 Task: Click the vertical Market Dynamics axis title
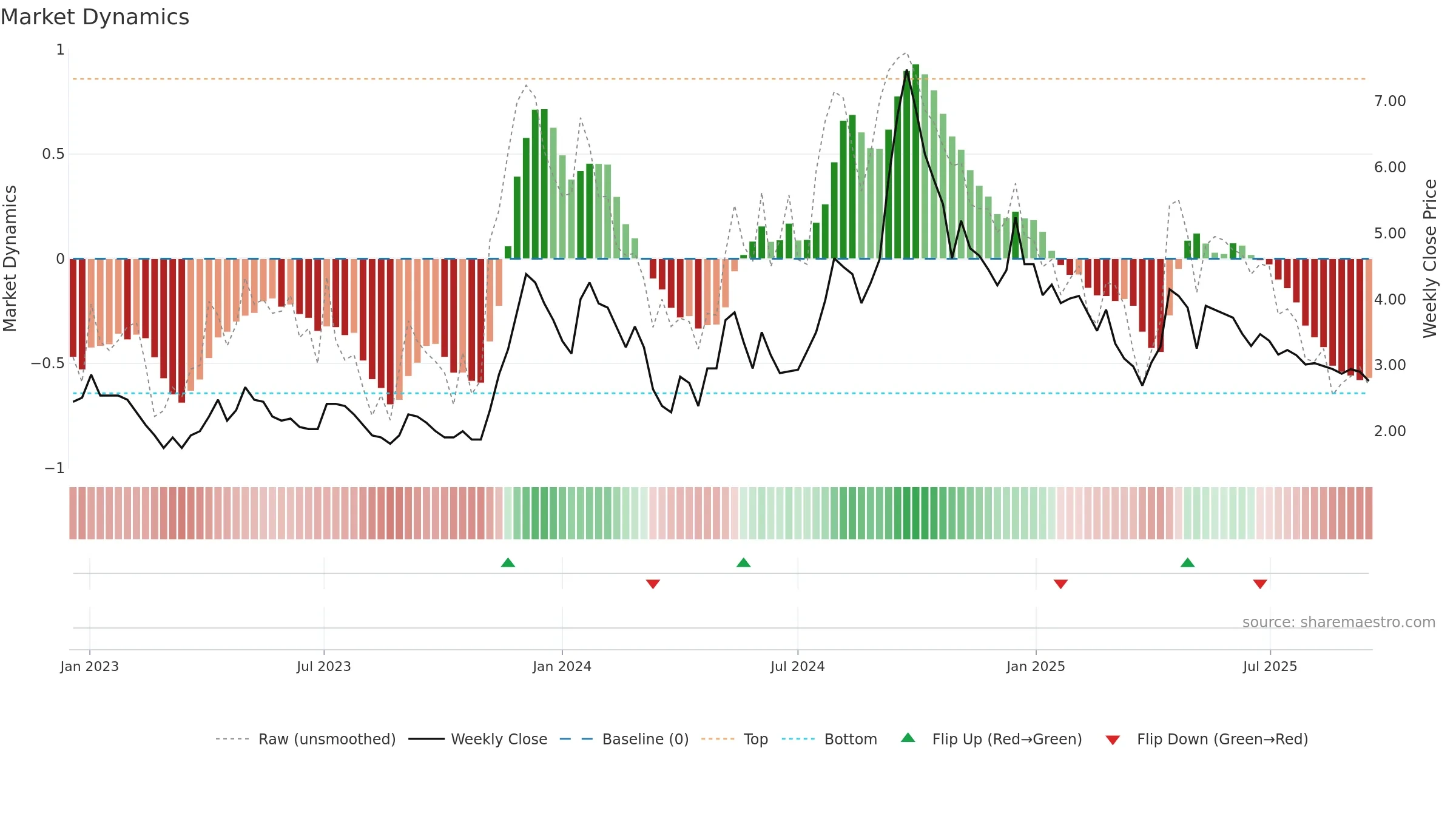coord(10,258)
